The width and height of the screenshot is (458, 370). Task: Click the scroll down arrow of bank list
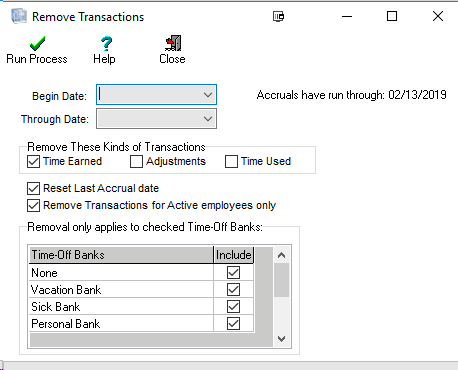pyautogui.click(x=282, y=339)
